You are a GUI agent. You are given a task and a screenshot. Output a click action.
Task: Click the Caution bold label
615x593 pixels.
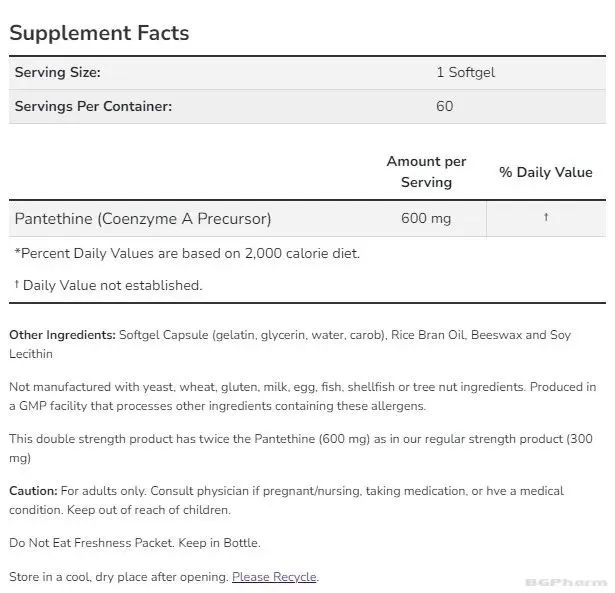[x=33, y=491]
